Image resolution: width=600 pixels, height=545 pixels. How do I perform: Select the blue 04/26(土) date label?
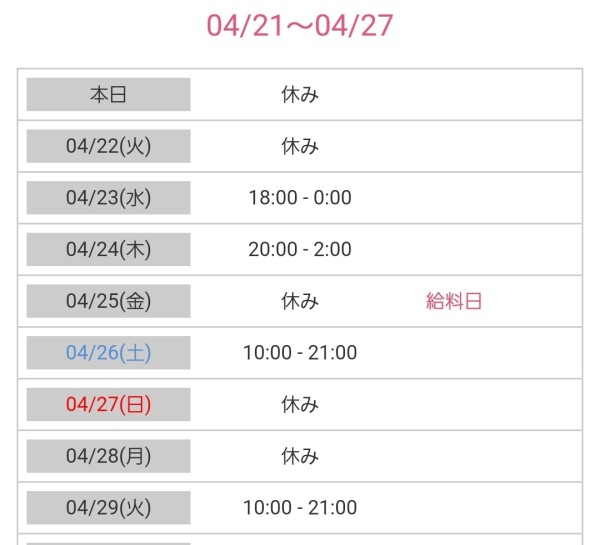(x=108, y=353)
